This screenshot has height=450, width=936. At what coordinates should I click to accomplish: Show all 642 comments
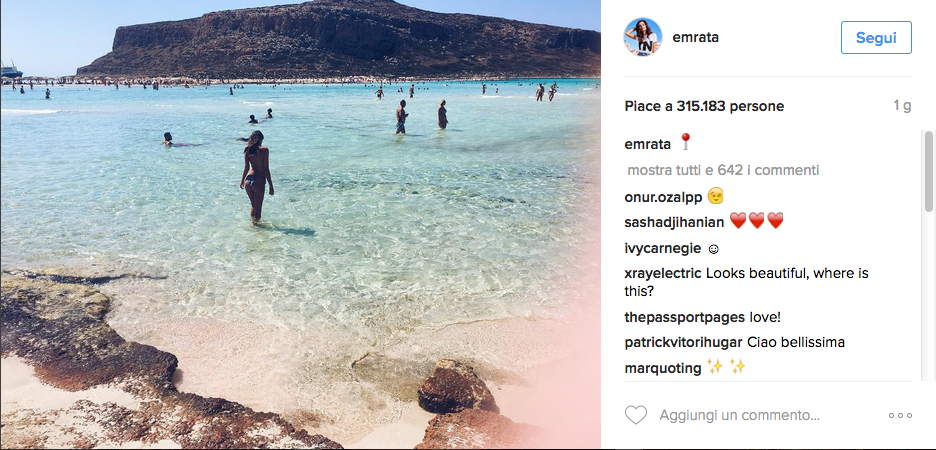click(x=723, y=170)
